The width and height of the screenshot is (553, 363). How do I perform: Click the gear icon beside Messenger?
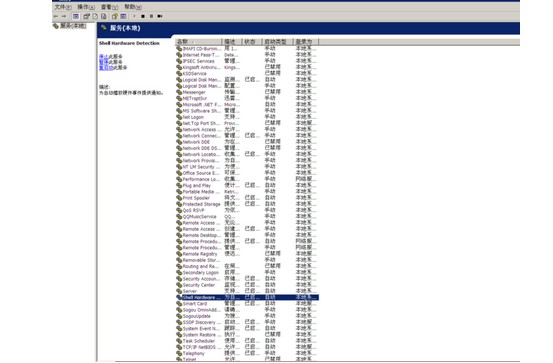pyautogui.click(x=179, y=92)
